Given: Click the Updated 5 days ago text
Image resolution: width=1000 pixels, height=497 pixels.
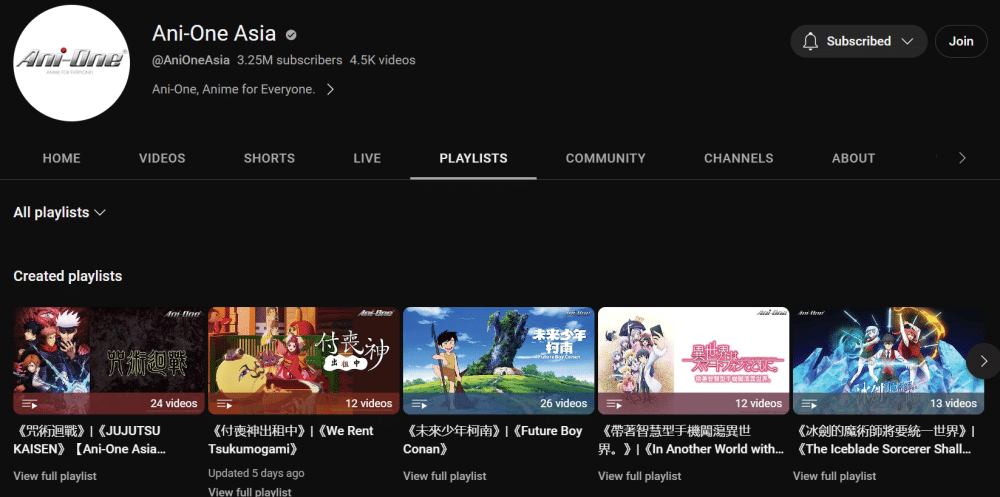Looking at the screenshot, I should click(x=256, y=473).
